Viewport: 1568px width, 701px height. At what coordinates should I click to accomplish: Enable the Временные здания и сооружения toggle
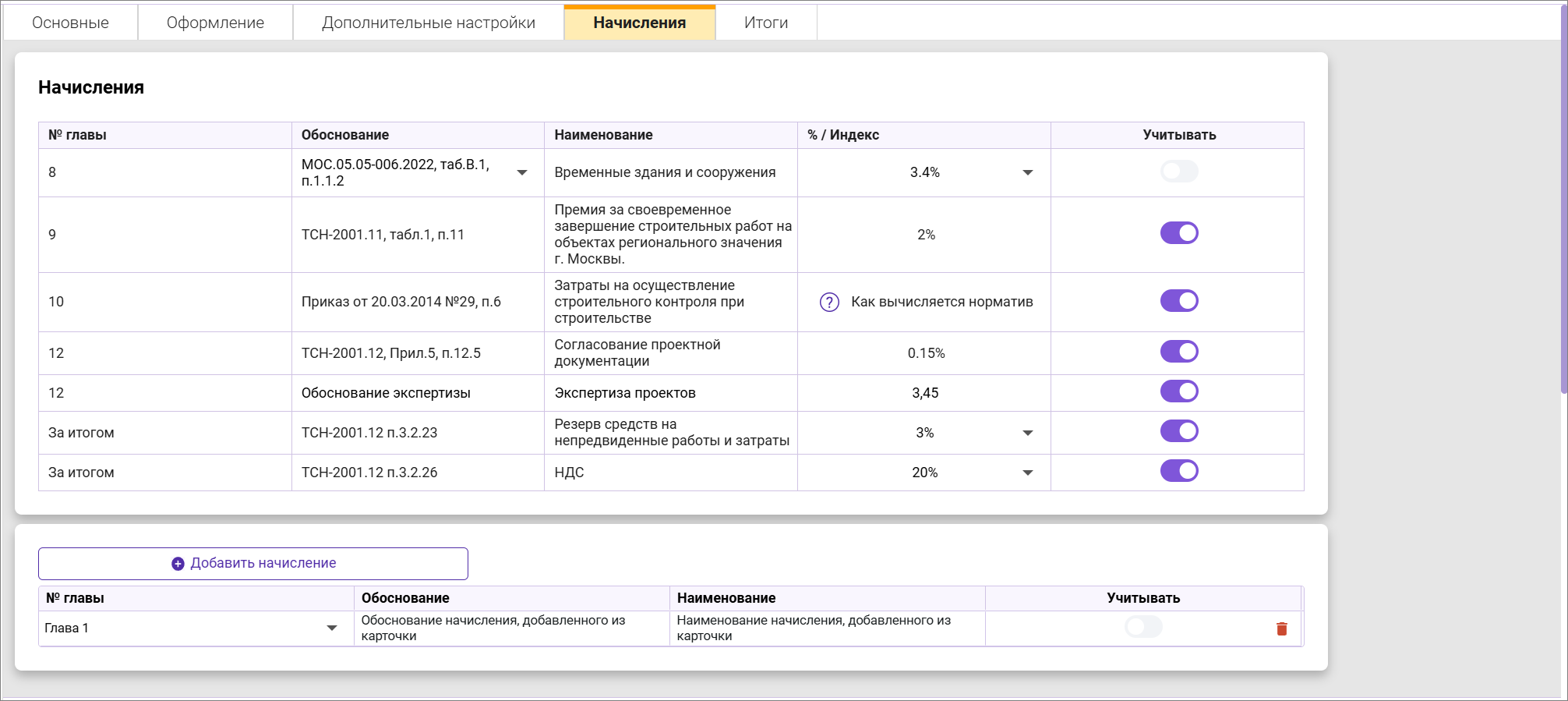tap(1178, 172)
